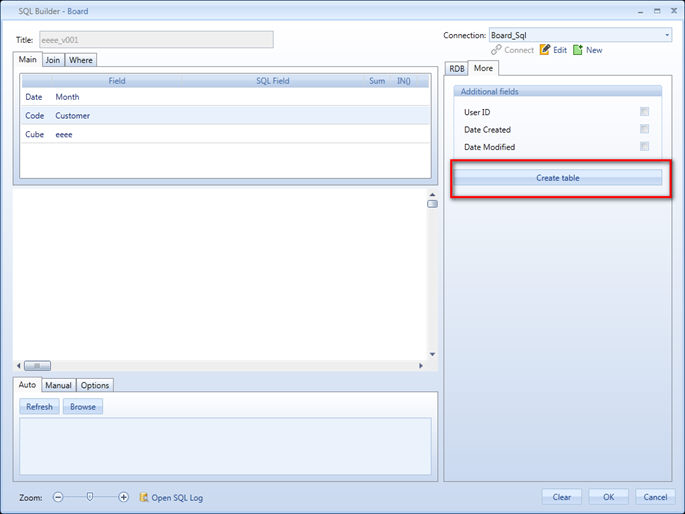
Task: Open the Connection dropdown
Action: [x=667, y=35]
